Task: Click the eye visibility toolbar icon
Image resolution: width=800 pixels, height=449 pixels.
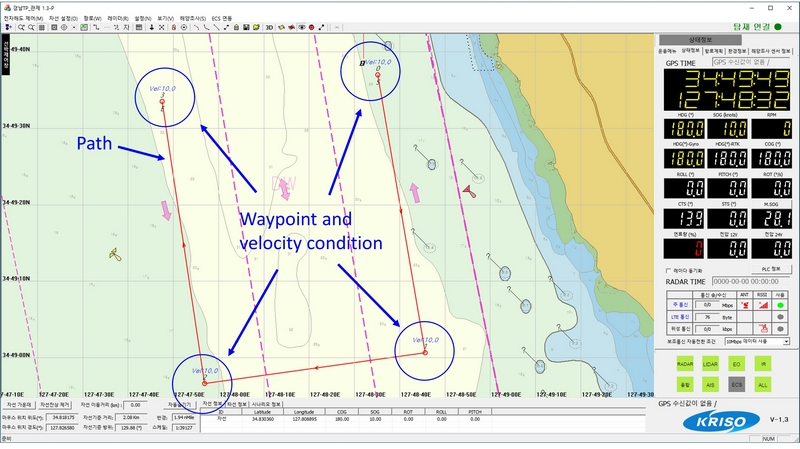Action: point(302,28)
